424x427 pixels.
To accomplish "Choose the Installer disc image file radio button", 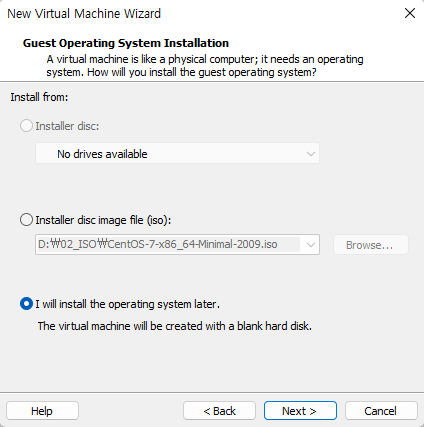I will 26,220.
